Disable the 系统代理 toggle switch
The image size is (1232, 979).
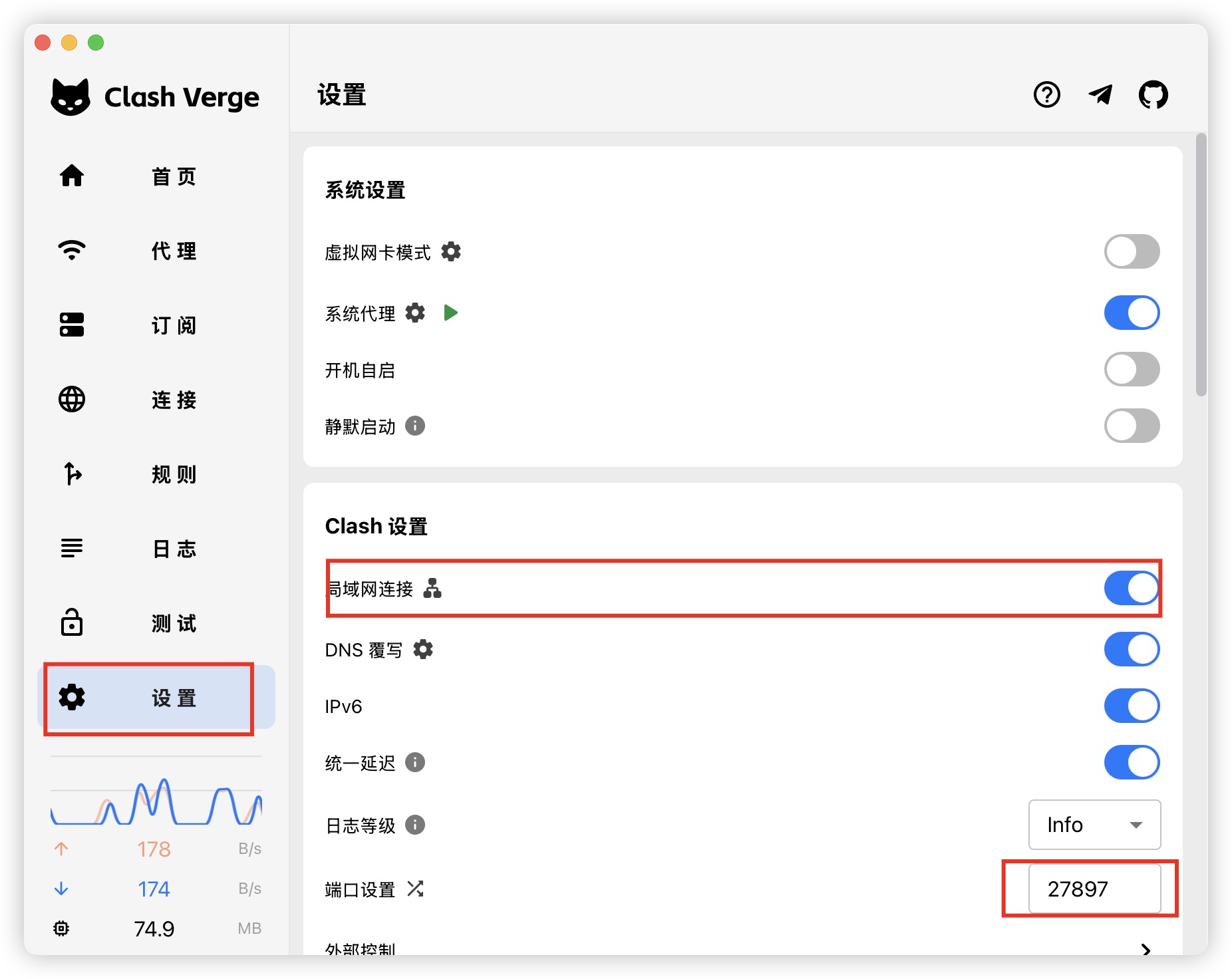pos(1132,313)
